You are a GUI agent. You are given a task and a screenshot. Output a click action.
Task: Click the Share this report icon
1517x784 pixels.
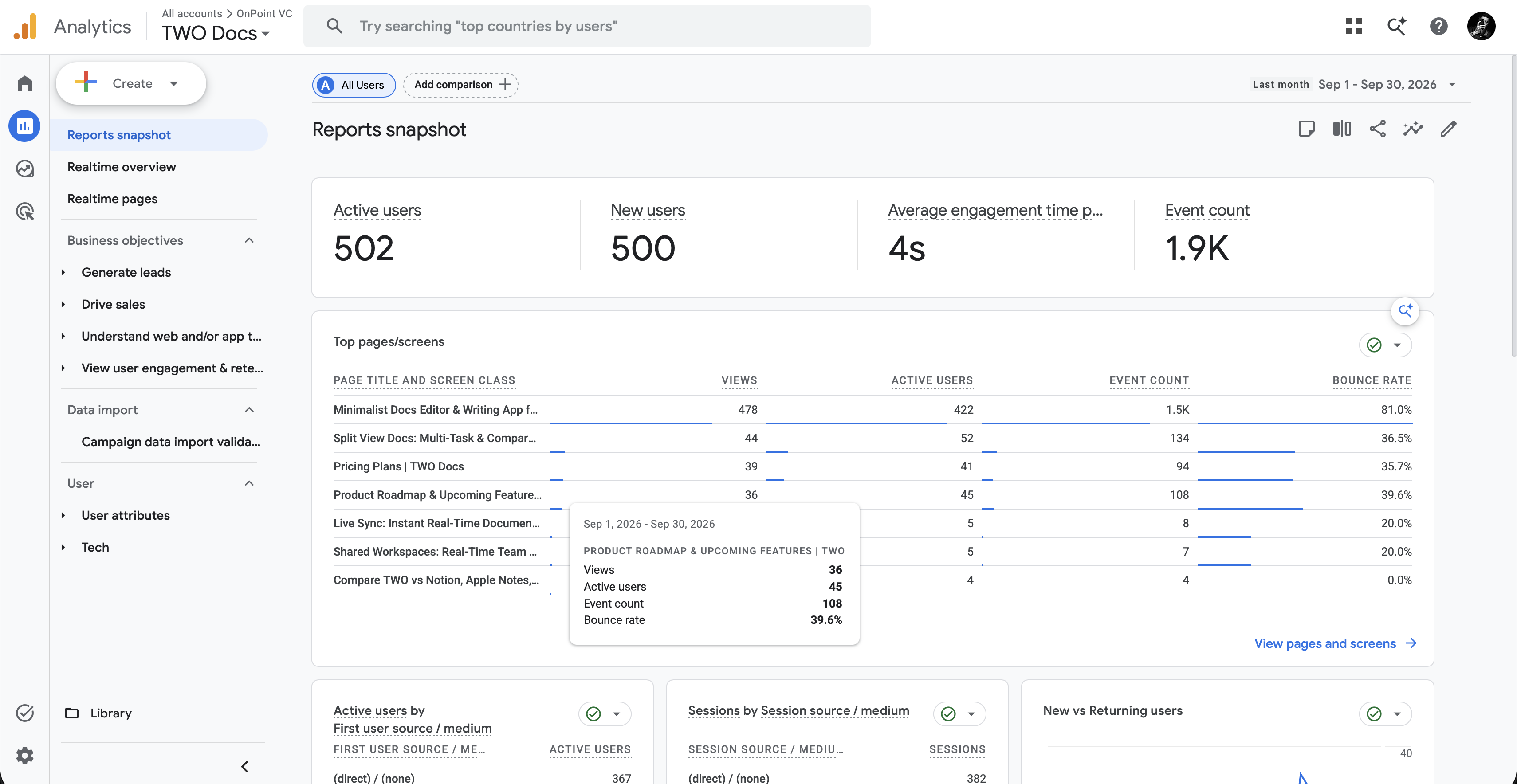coord(1377,129)
